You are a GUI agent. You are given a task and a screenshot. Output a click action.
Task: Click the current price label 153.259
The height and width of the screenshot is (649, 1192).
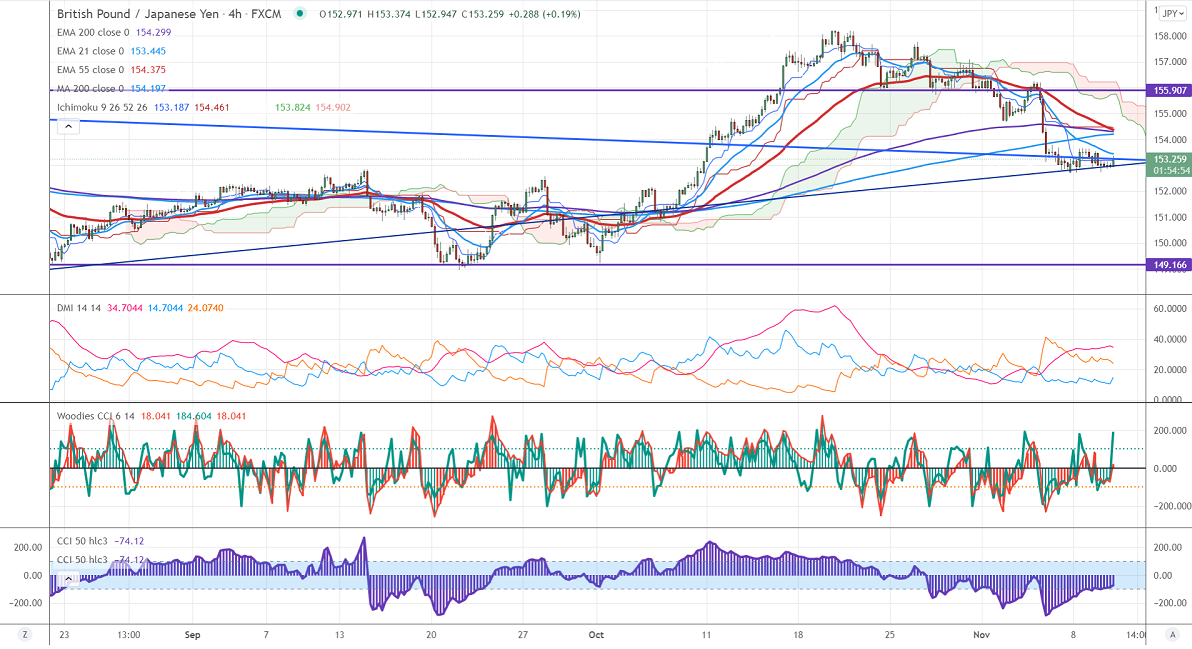coord(1169,160)
